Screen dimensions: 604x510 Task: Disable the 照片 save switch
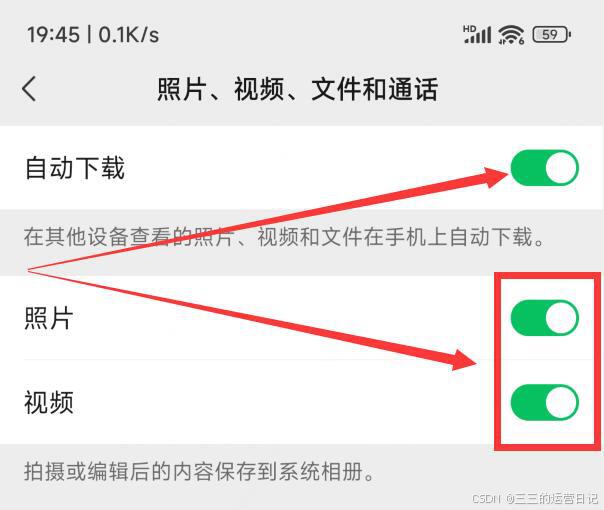point(545,318)
